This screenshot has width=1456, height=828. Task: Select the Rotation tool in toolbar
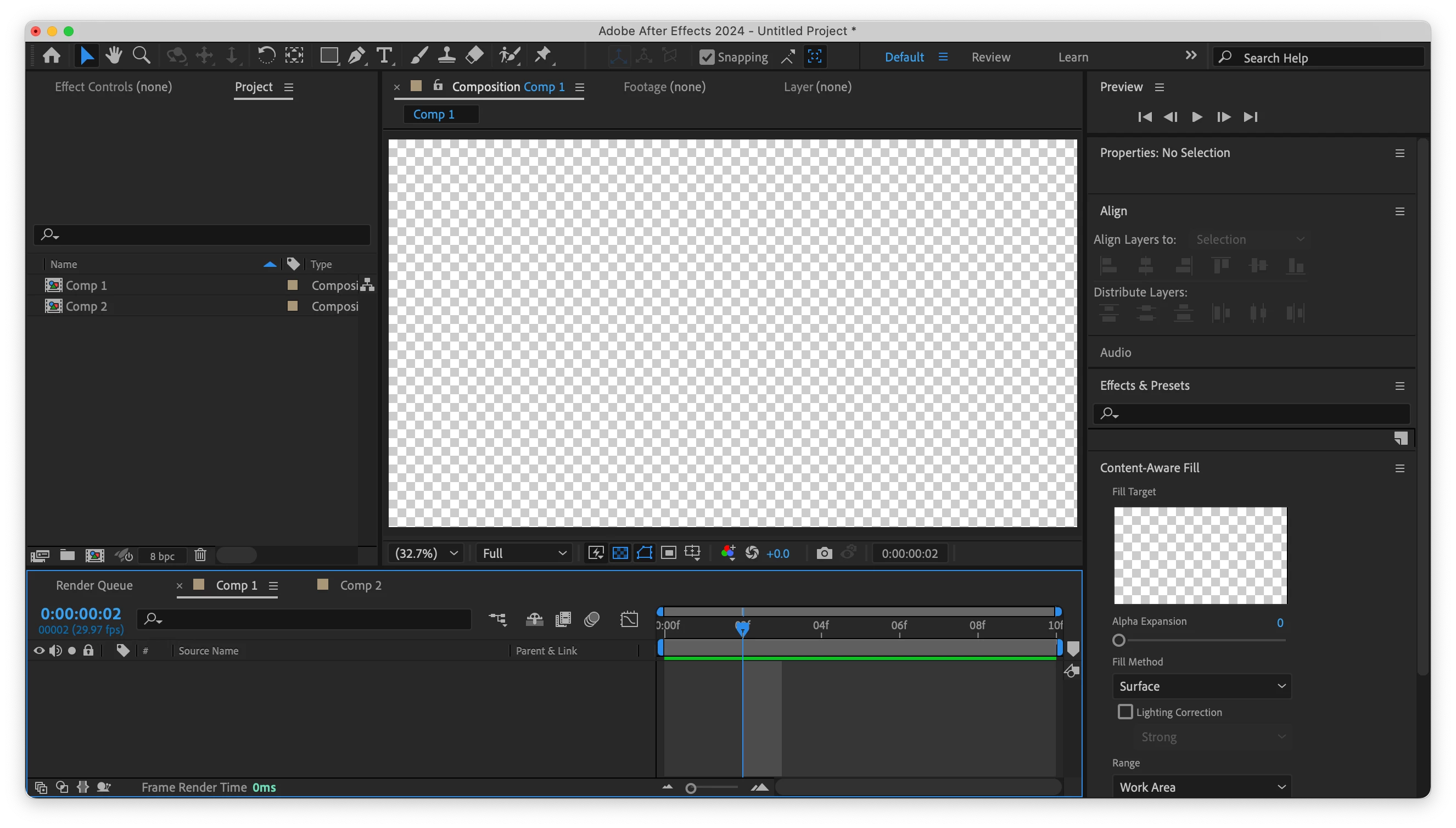pos(266,56)
